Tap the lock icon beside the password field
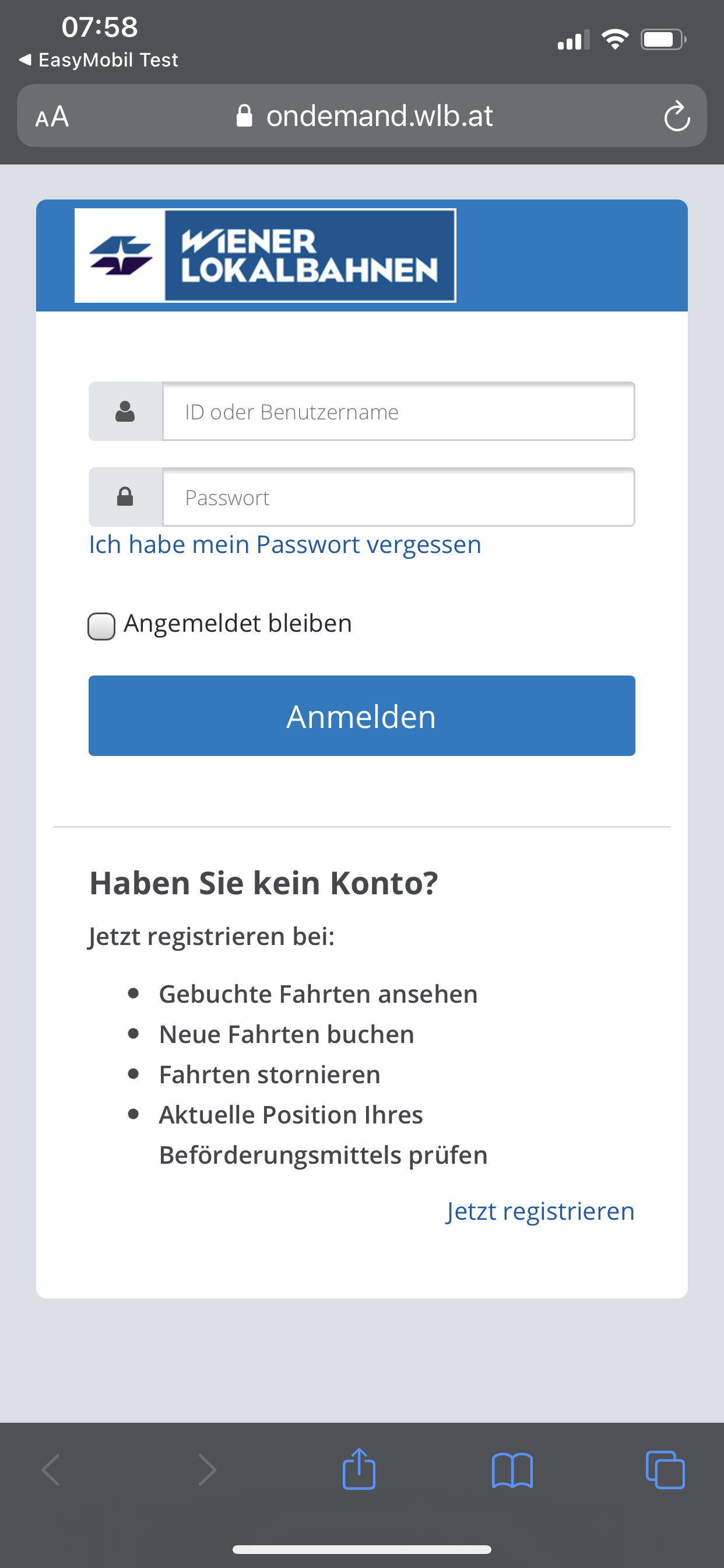 point(125,496)
